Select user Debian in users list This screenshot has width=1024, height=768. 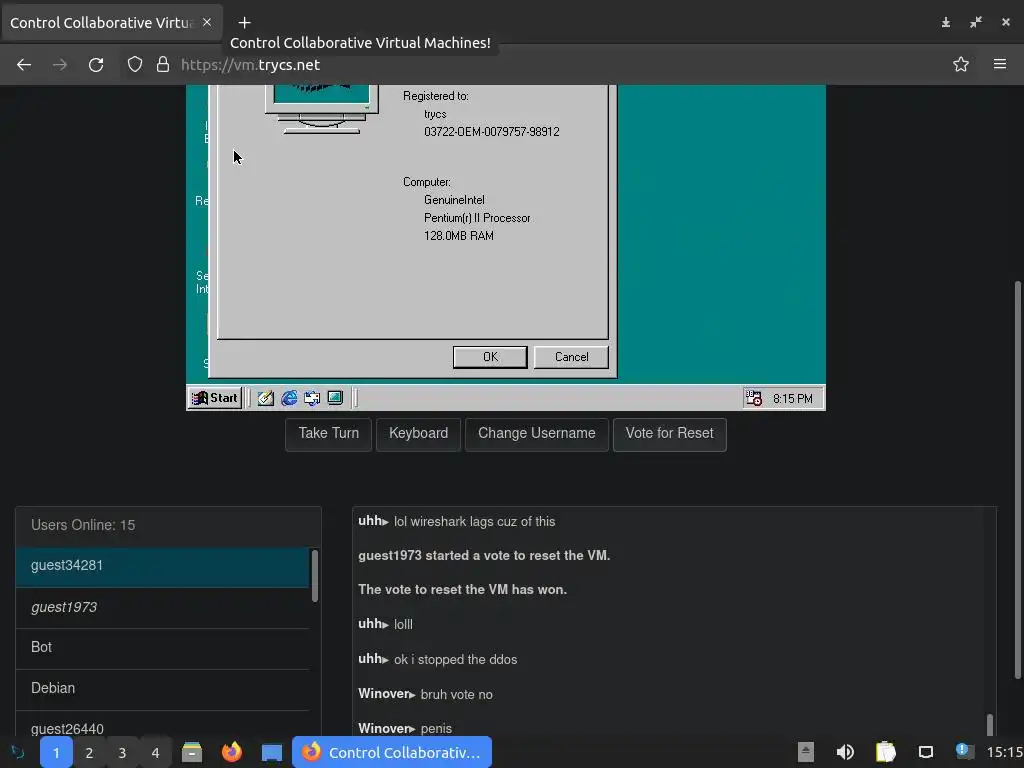click(162, 689)
